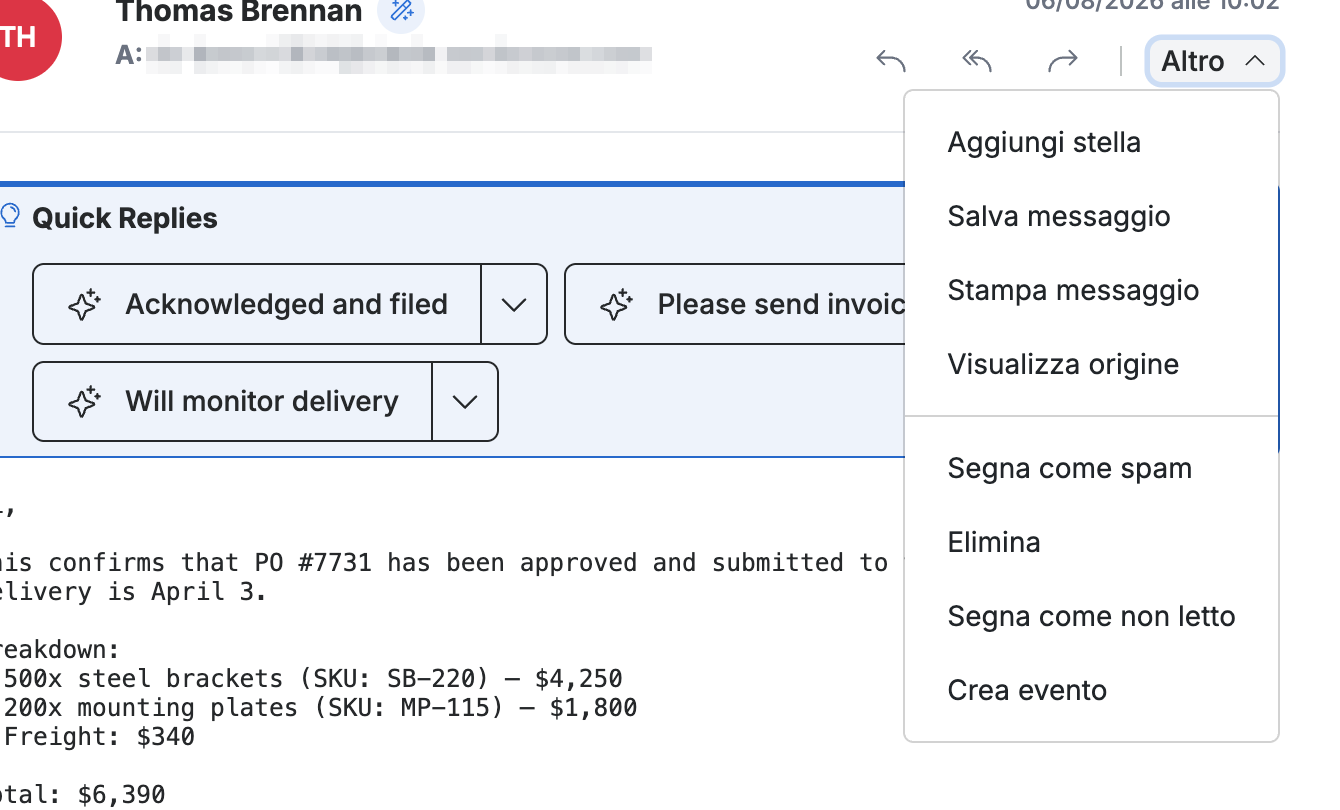Click the forward arrow icon
1340x810 pixels.
click(x=1062, y=61)
